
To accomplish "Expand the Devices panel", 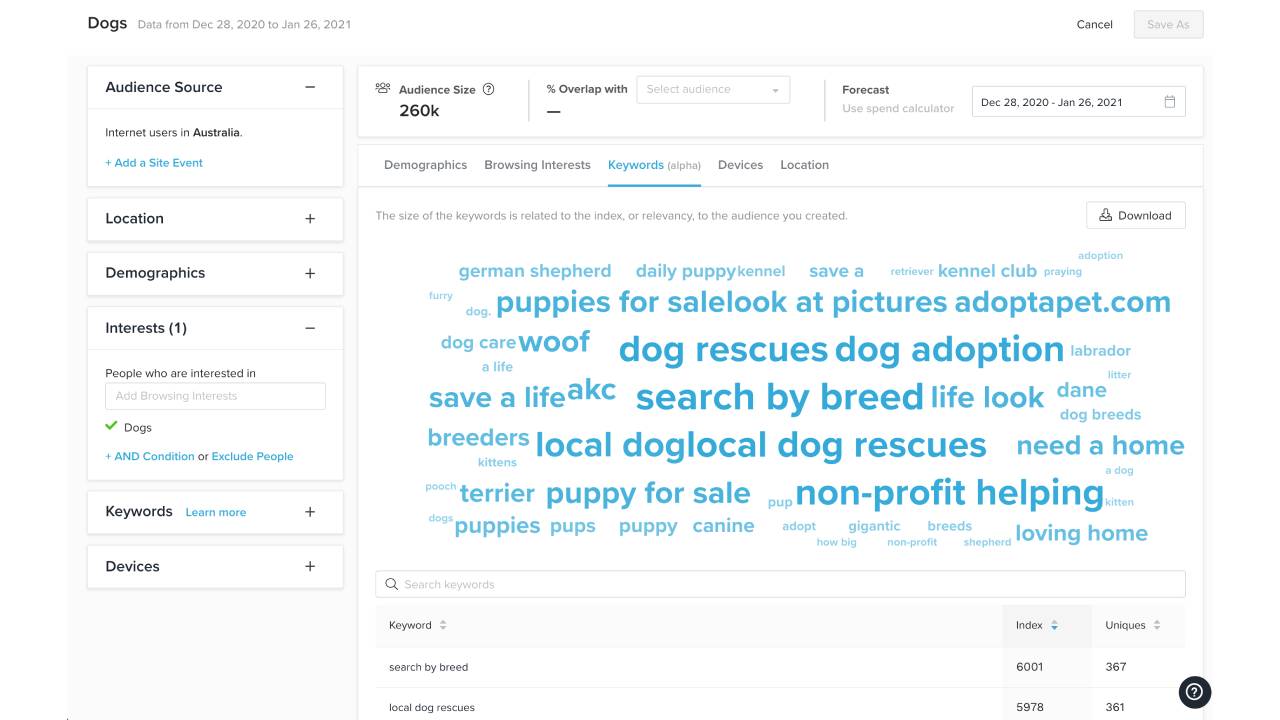I will pos(310,566).
